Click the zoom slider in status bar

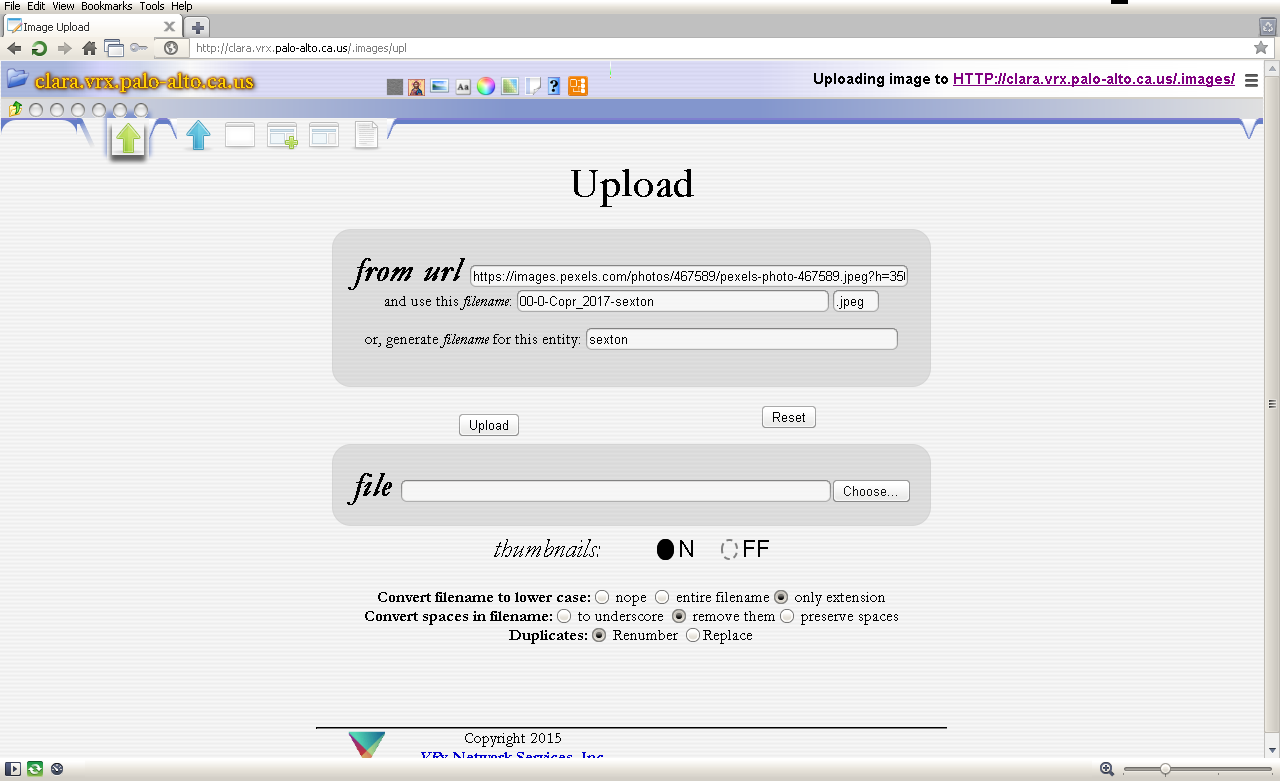[1165, 769]
